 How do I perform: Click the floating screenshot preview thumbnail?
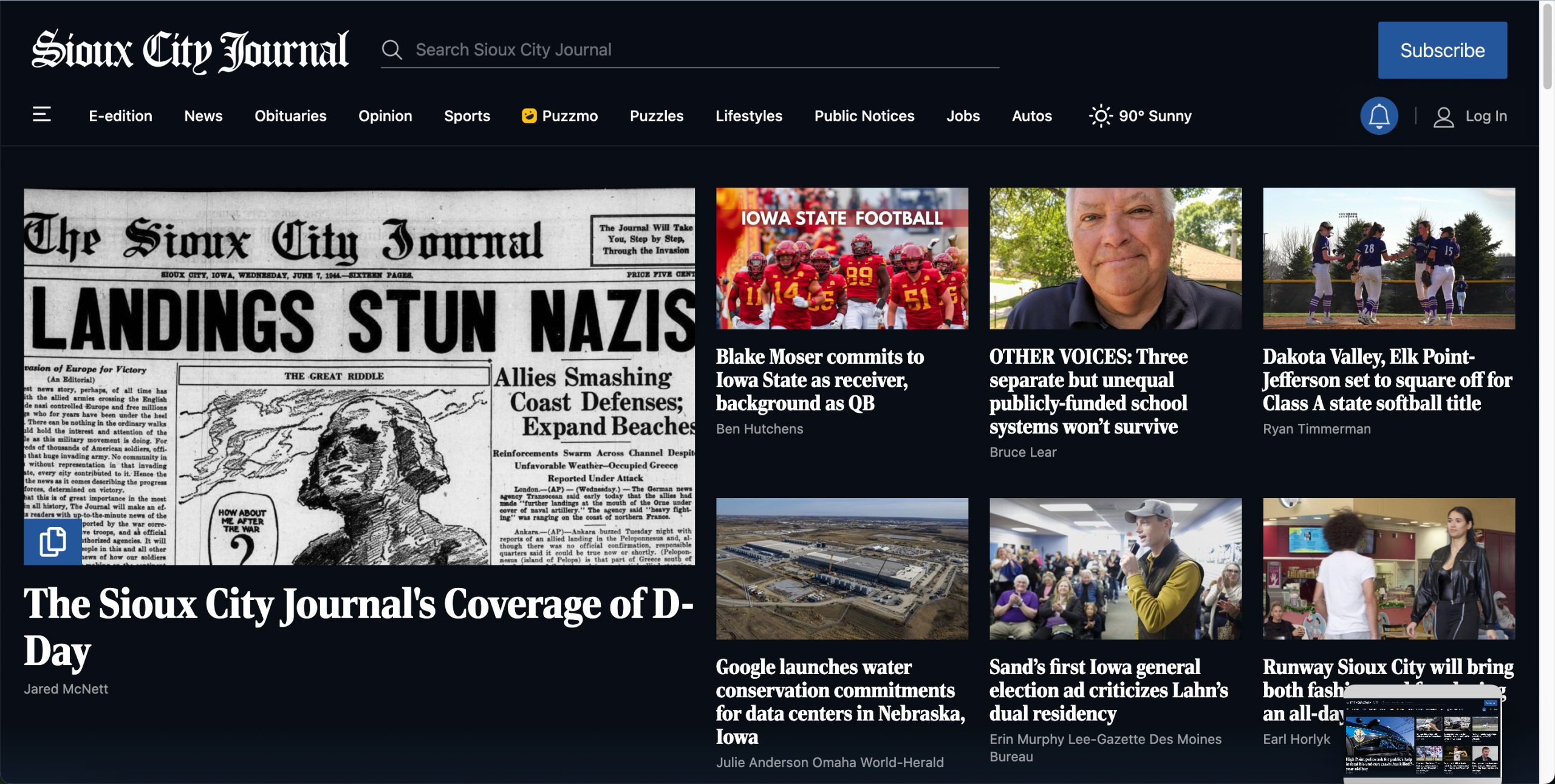1421,735
